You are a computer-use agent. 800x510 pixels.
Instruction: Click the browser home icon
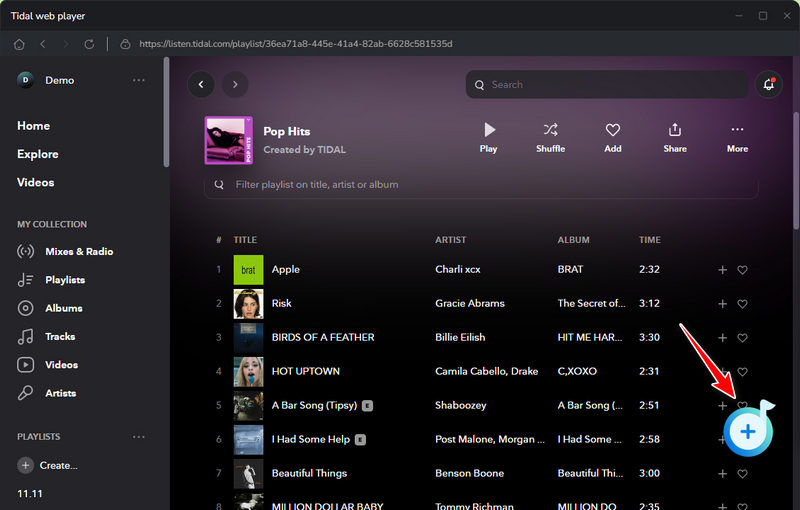19,44
